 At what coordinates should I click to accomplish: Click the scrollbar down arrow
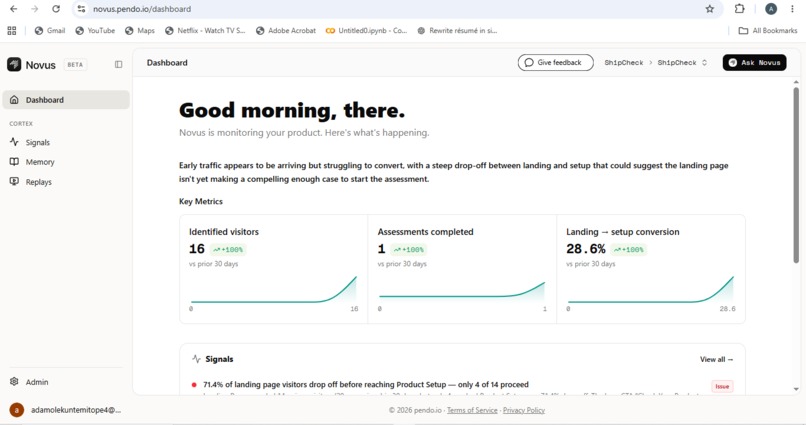(796, 390)
